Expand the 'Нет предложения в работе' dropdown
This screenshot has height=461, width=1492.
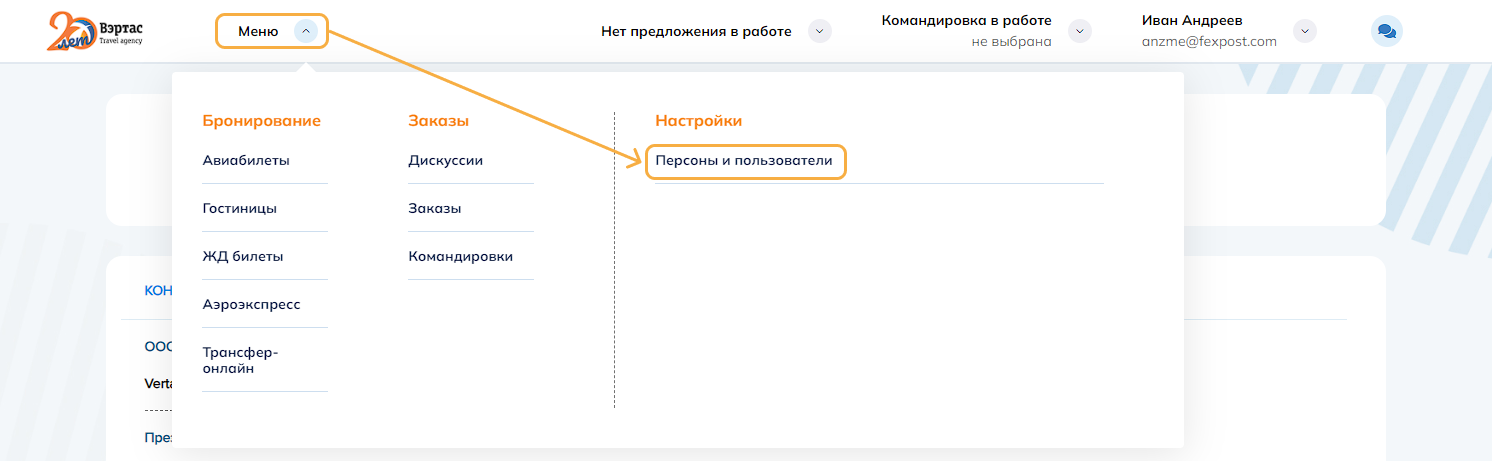[819, 31]
